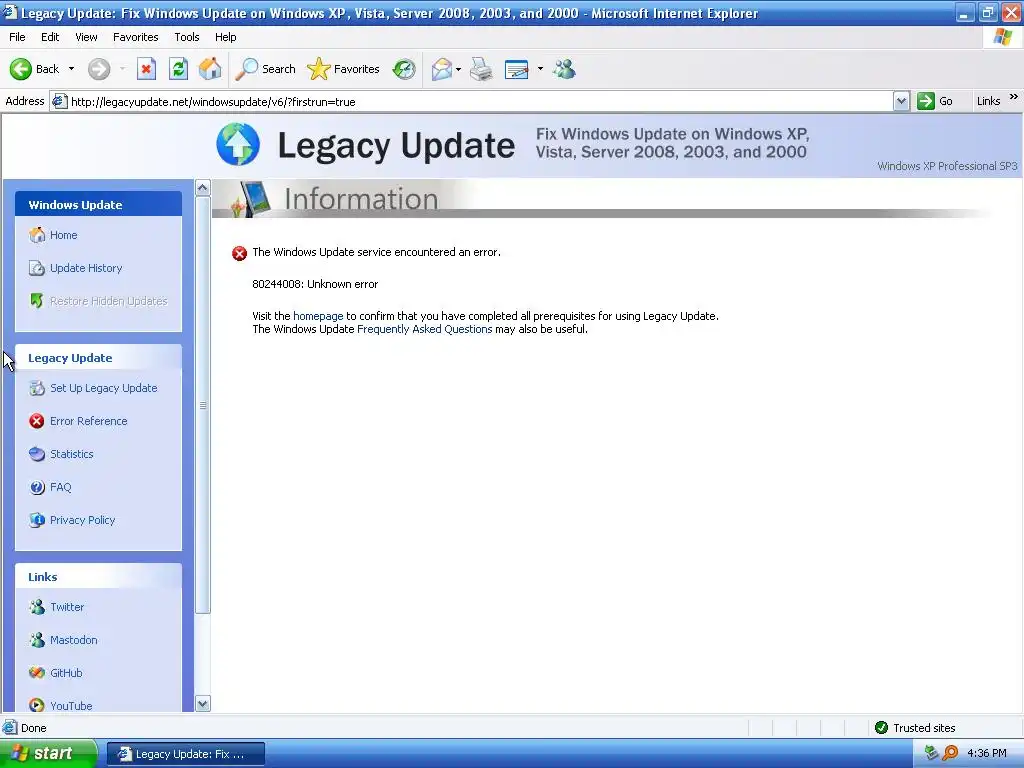
Task: Click the Twitter people icon
Action: [37, 607]
